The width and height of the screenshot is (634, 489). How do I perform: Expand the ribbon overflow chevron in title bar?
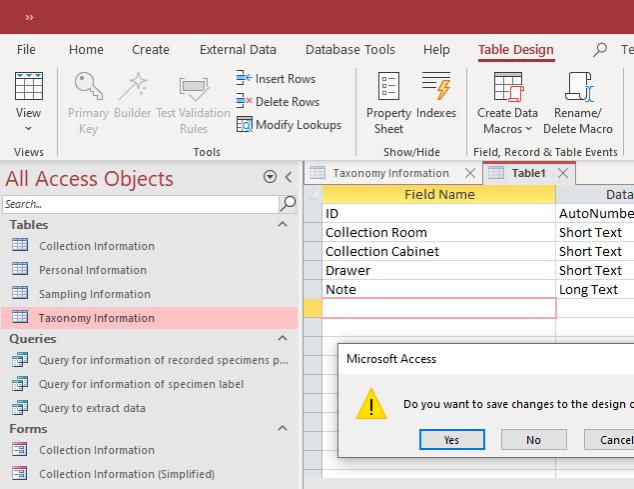click(x=29, y=17)
